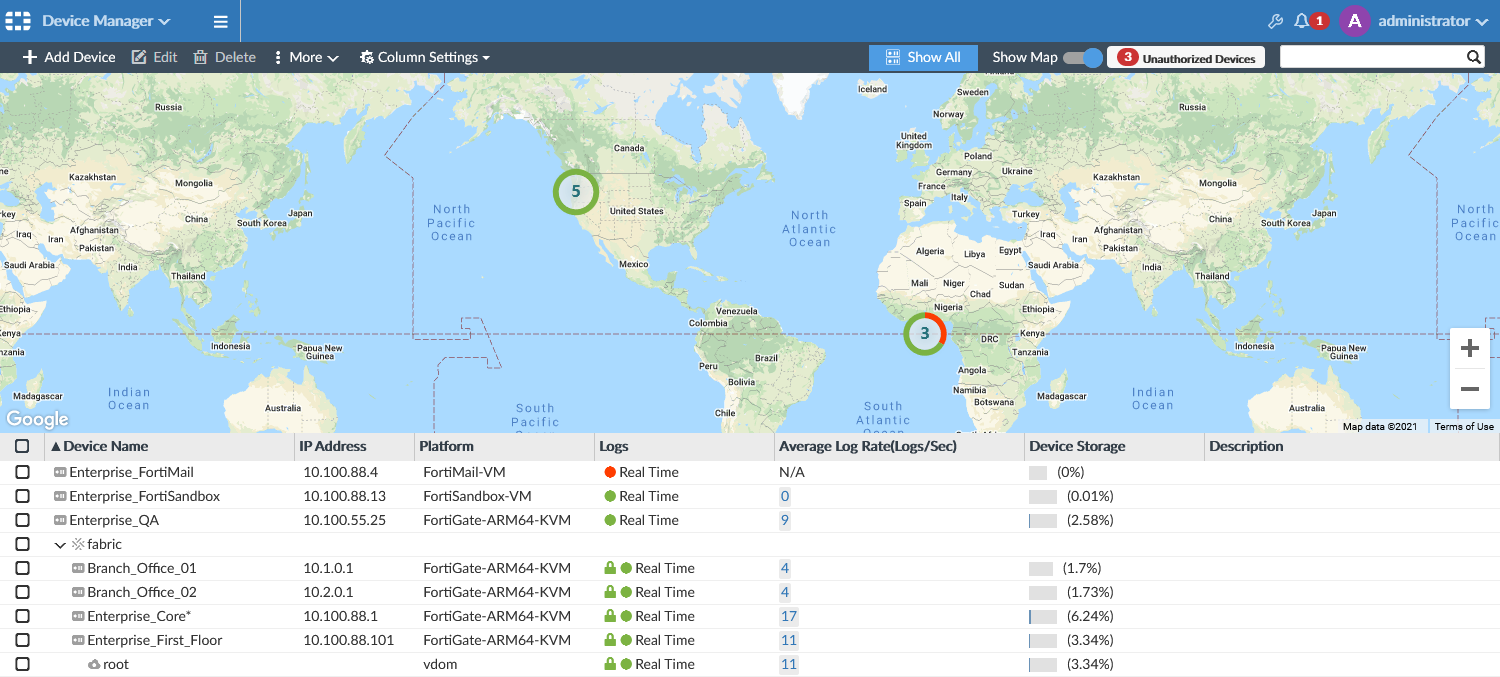
Task: Click the lock icon in Enterprise_Core row
Action: pyautogui.click(x=609, y=616)
